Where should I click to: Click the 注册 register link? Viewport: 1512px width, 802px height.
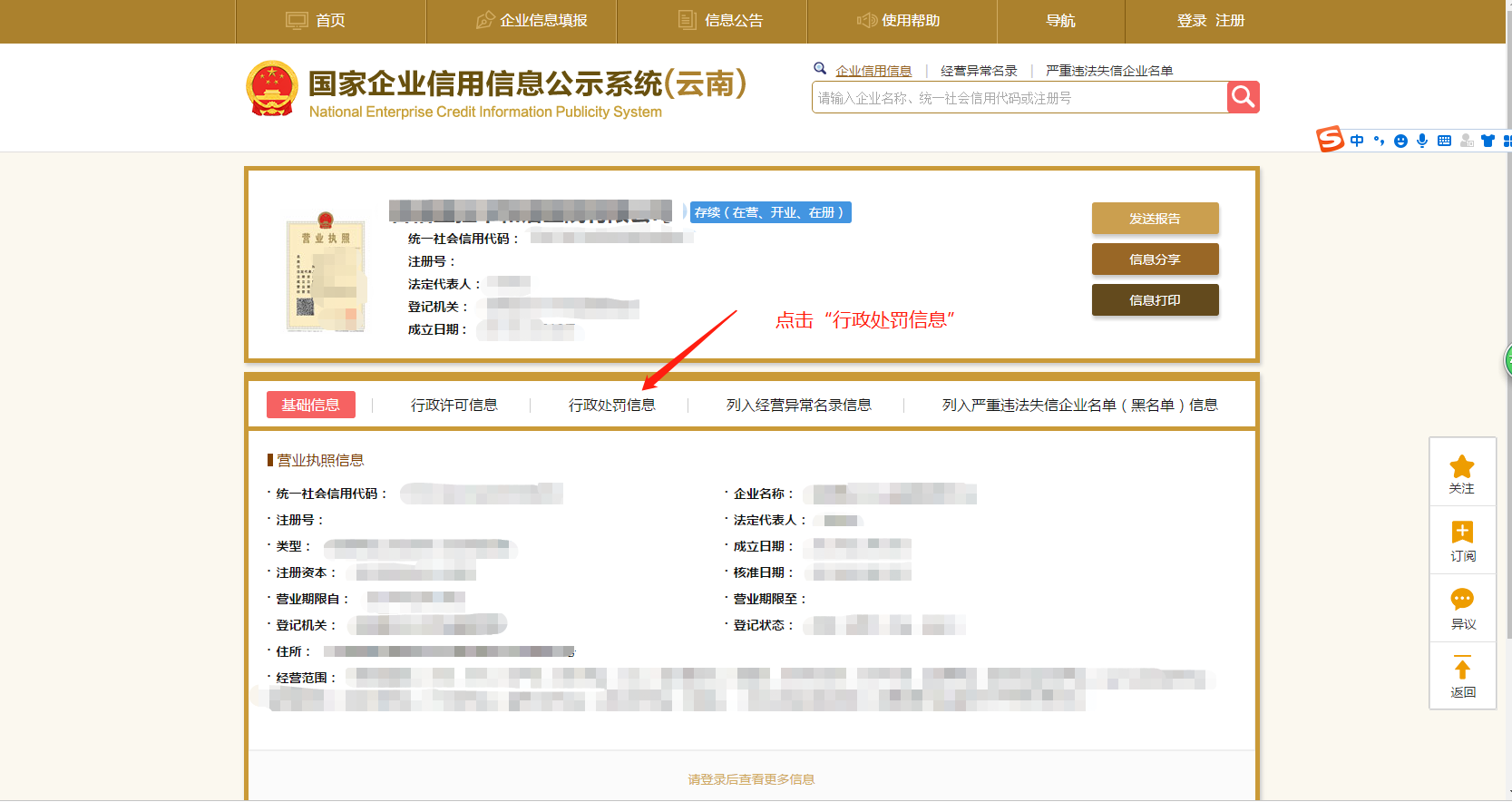click(1230, 20)
